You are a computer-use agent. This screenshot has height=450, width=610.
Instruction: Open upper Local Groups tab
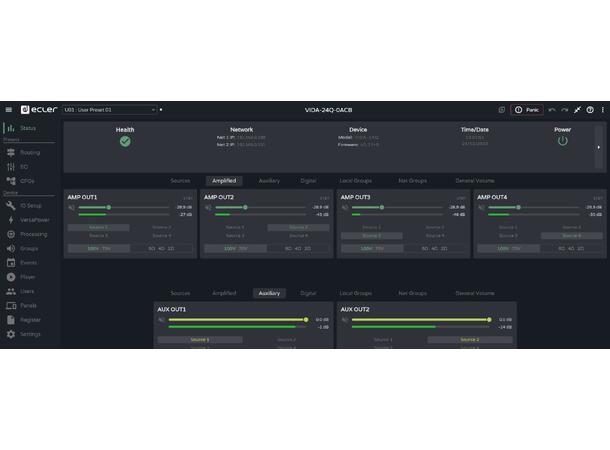(356, 181)
